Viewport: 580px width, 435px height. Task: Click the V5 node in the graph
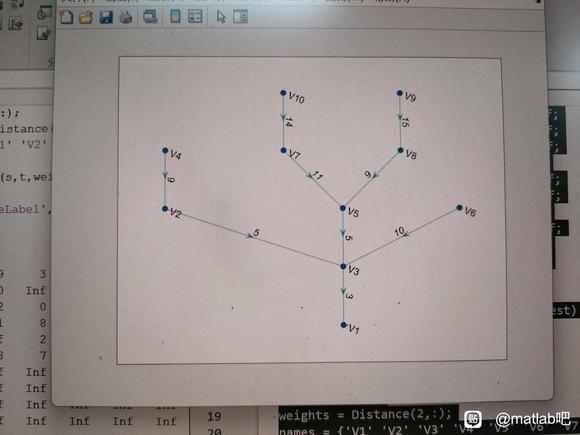[343, 208]
